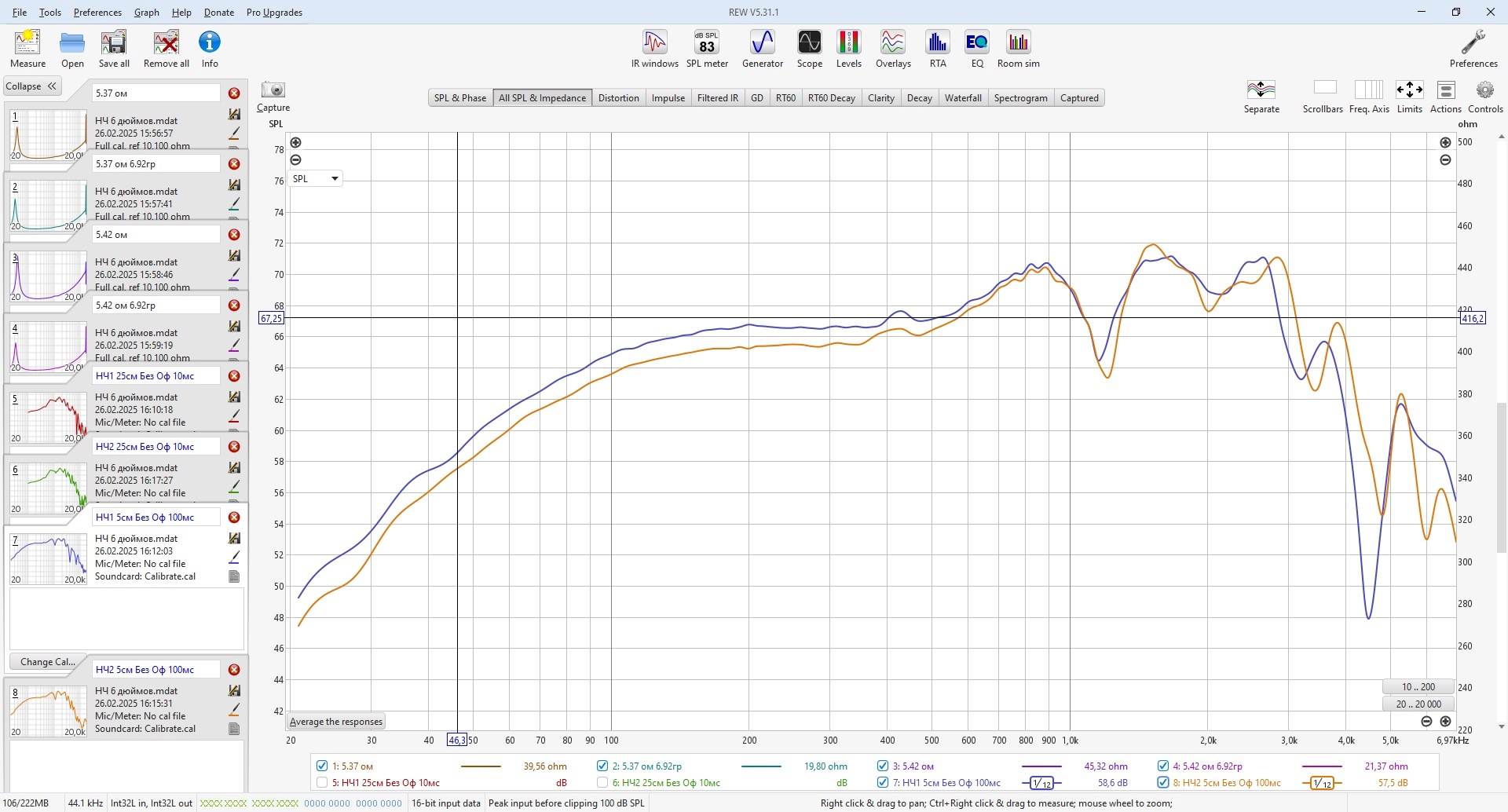Launch the signal Generator
Screen dimensions: 1508x812
click(x=763, y=49)
